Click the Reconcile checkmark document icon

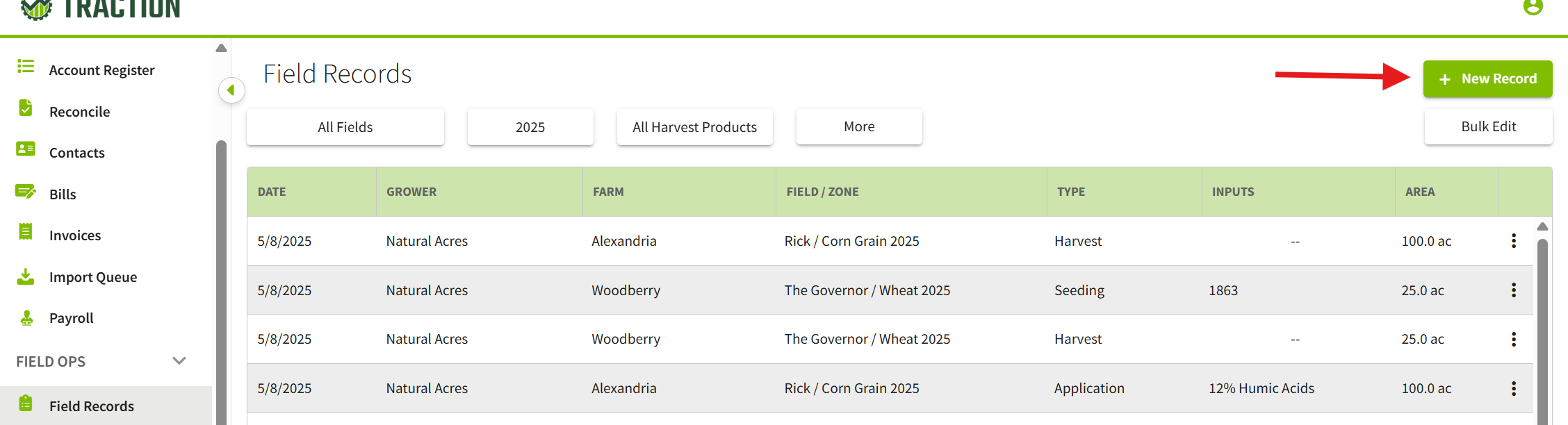coord(26,108)
